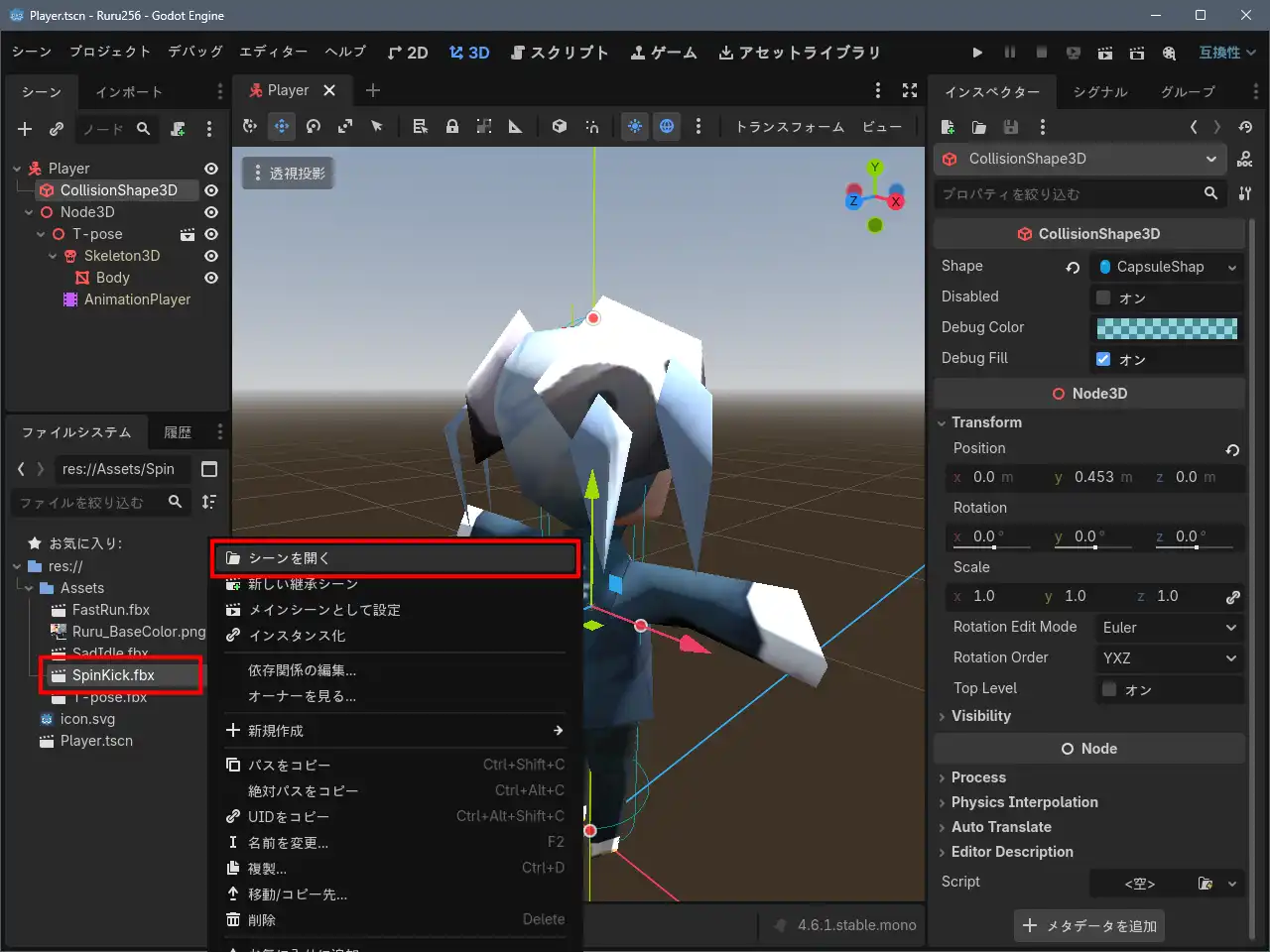Open the Rotation Order YXZ dropdown
The image size is (1270, 952).
(1169, 658)
